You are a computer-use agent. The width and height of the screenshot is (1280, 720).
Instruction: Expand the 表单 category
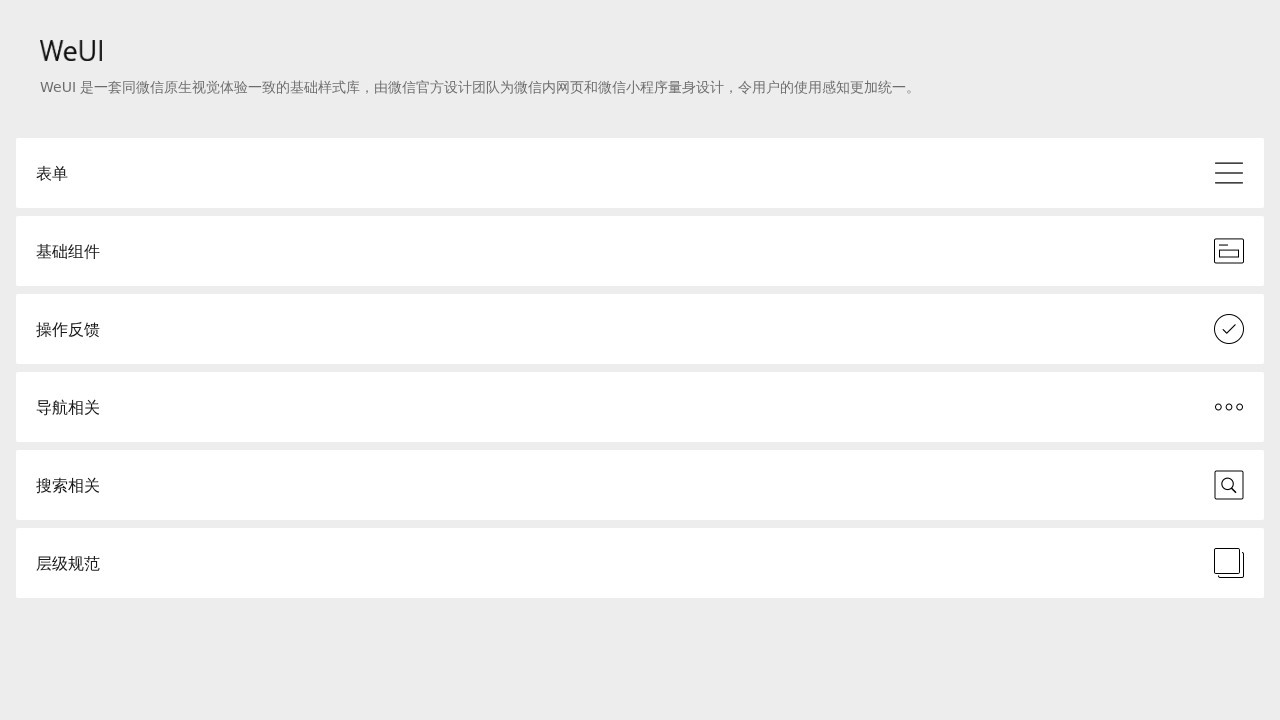coord(52,173)
